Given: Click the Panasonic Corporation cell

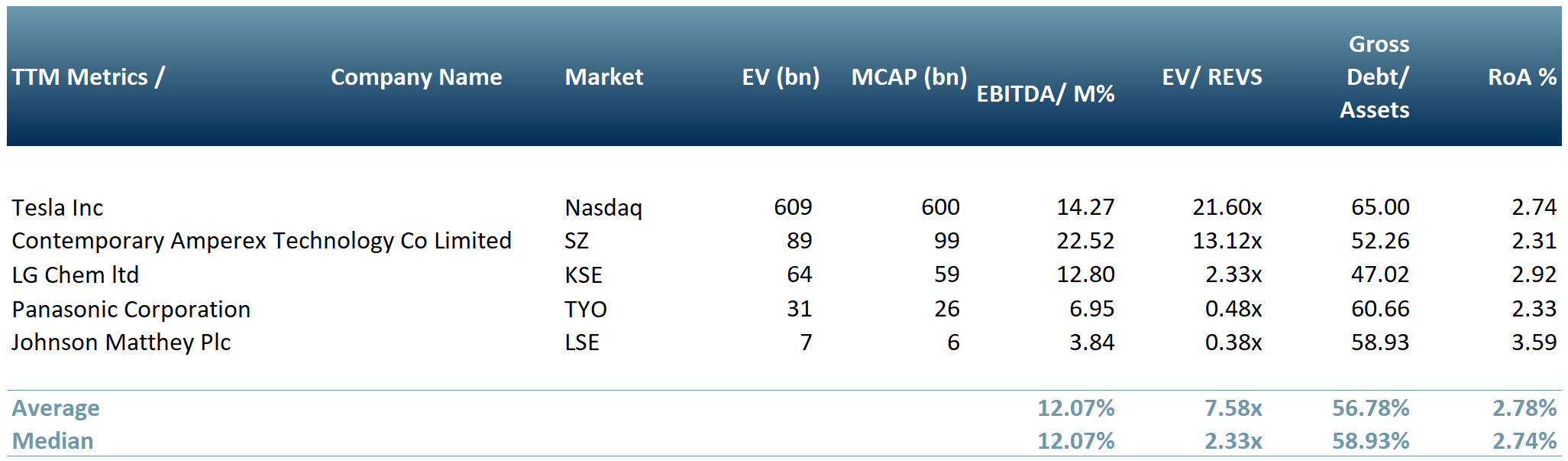Looking at the screenshot, I should tap(131, 310).
